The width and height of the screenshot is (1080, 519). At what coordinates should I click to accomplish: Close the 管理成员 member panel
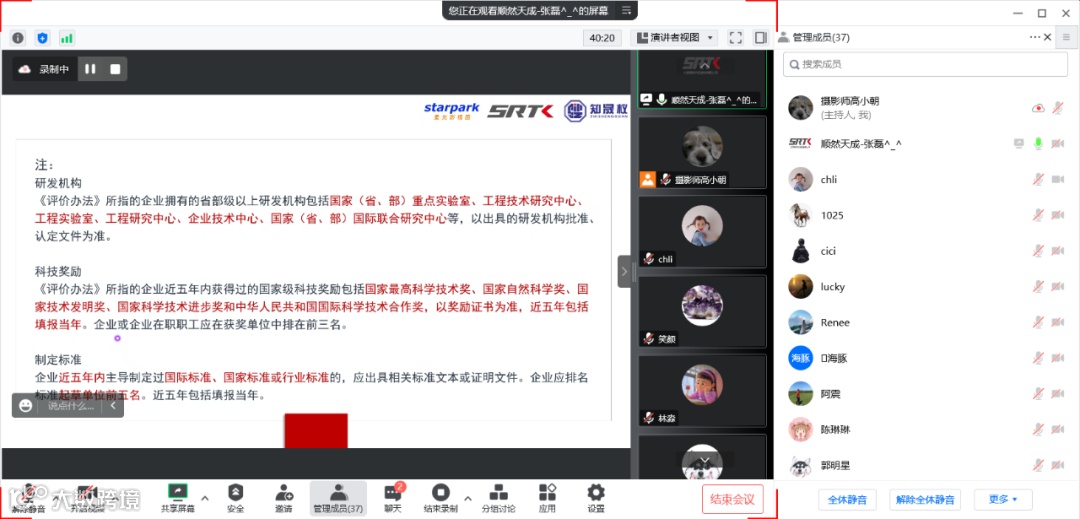tap(1048, 37)
